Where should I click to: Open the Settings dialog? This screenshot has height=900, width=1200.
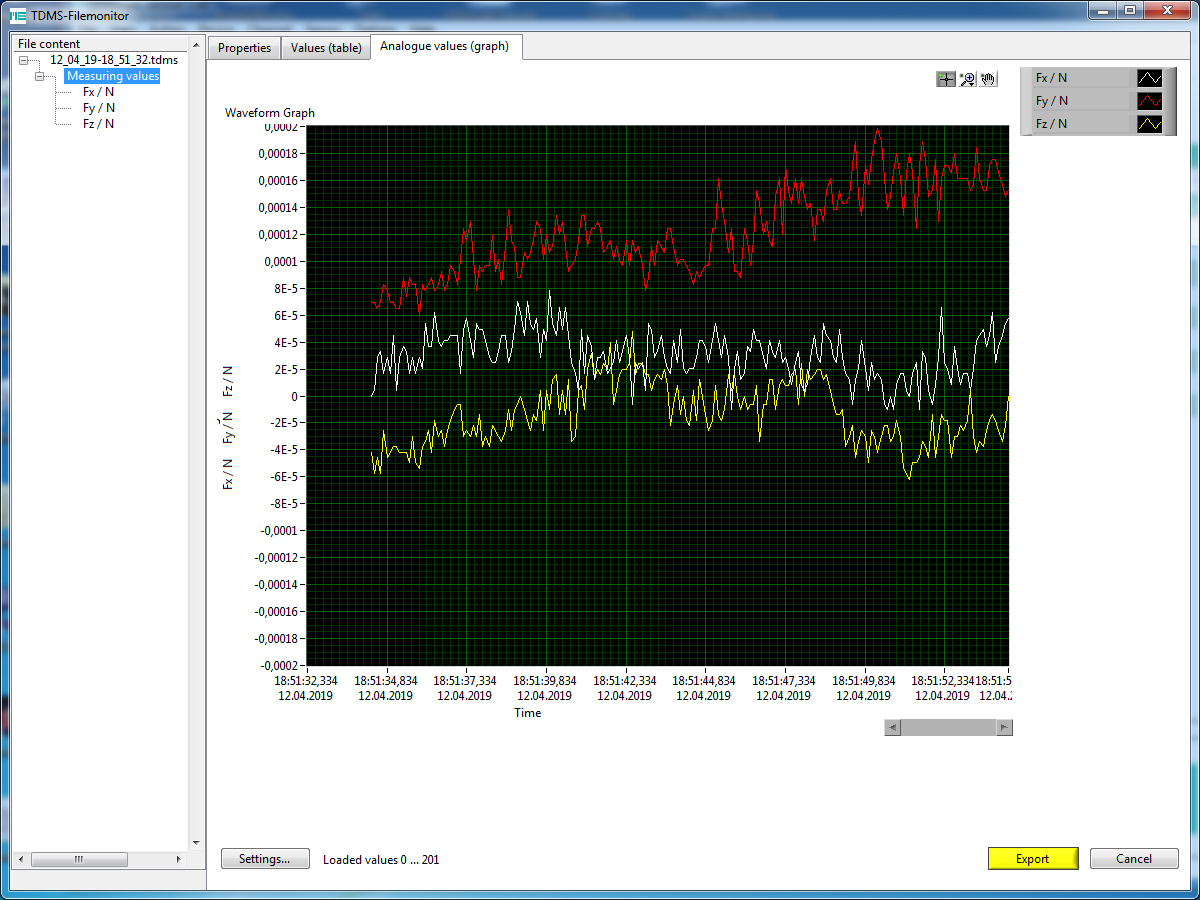(x=265, y=859)
